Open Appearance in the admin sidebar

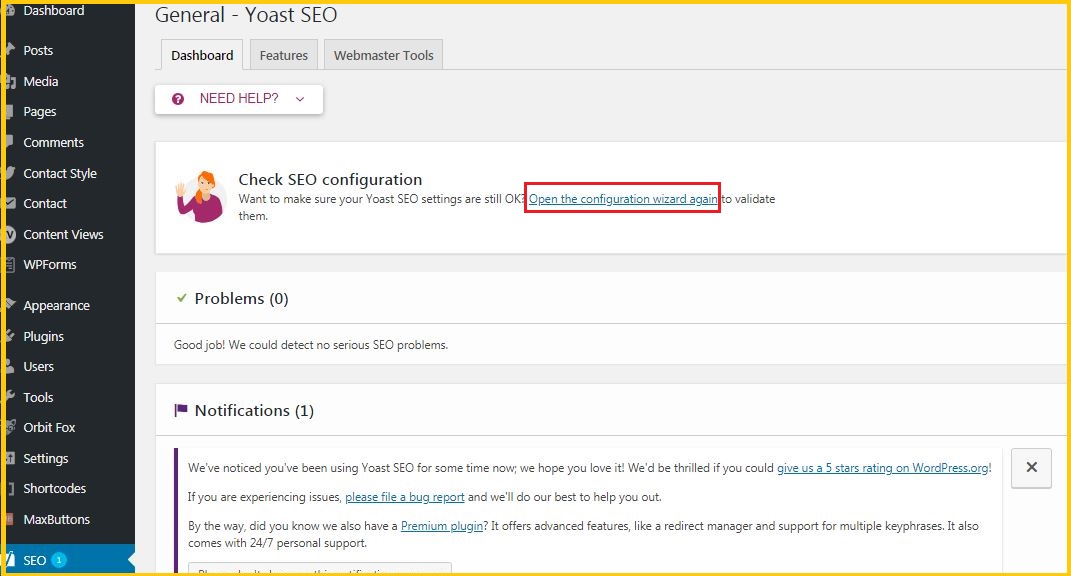coord(56,305)
